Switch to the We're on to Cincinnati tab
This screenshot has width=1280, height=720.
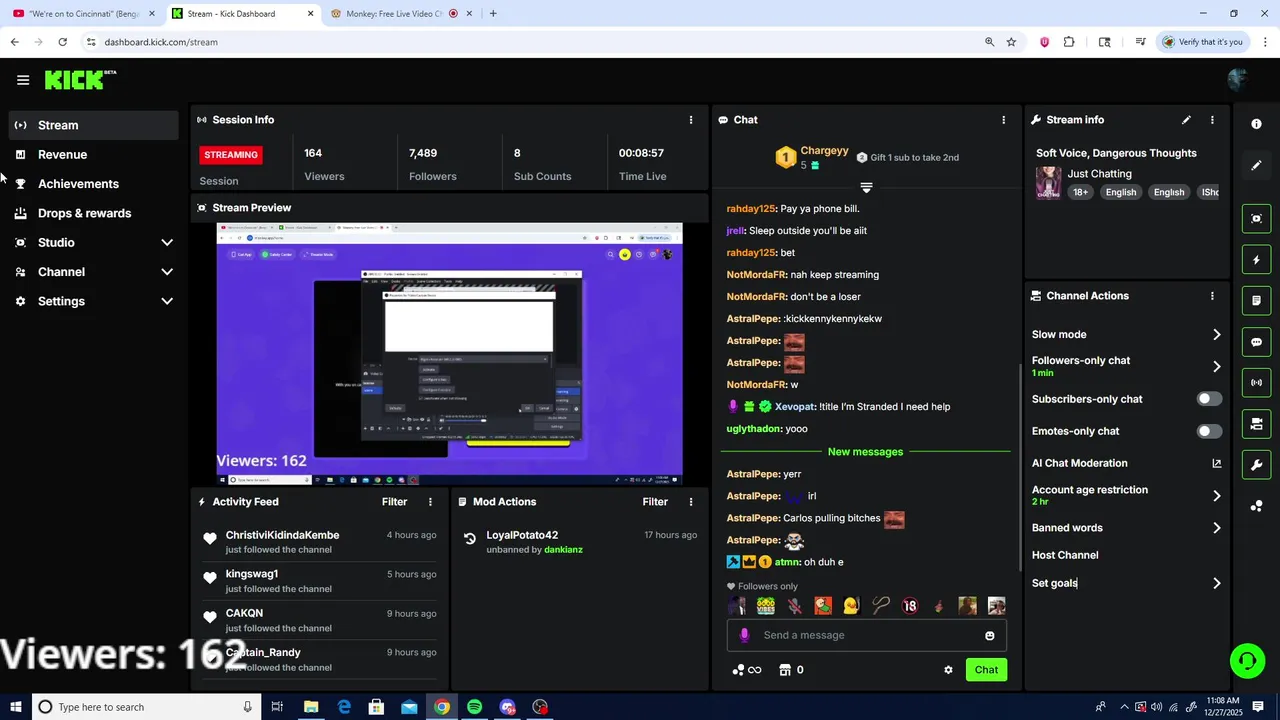pyautogui.click(x=84, y=14)
